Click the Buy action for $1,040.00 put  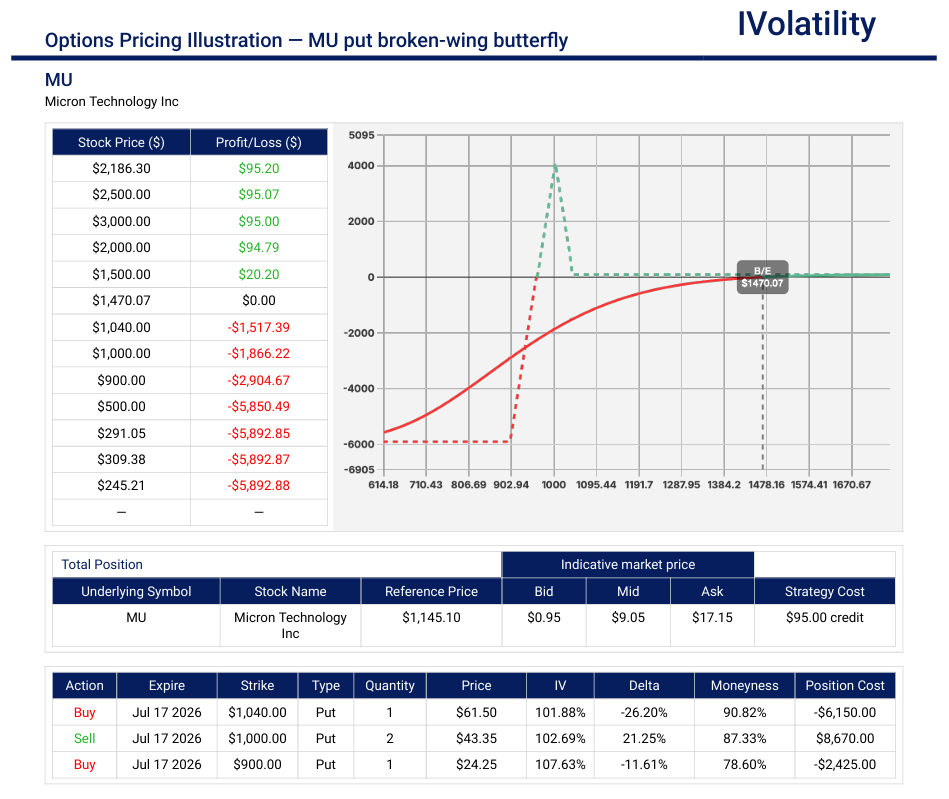point(85,712)
